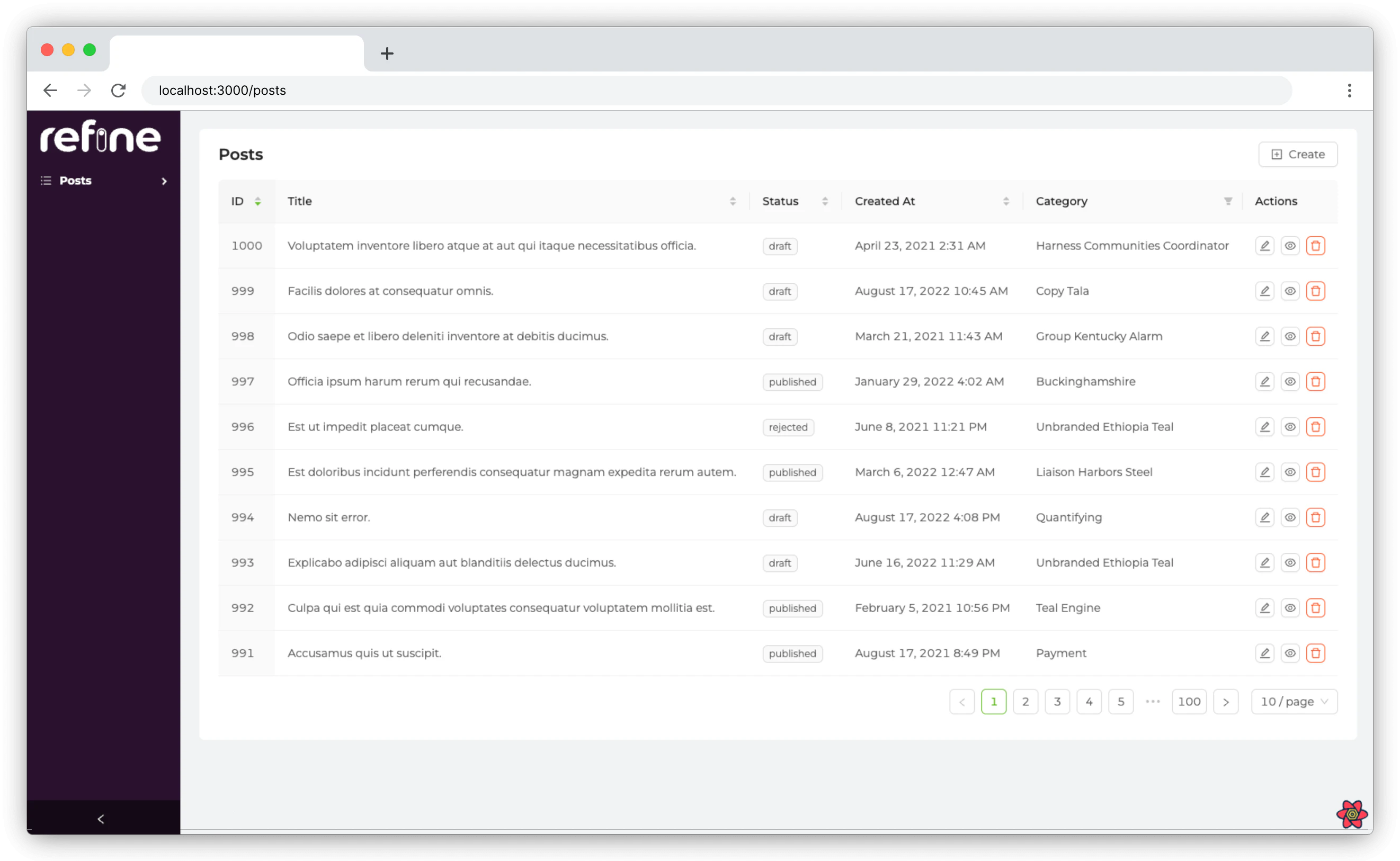Viewport: 1400px width, 861px height.
Task: Open the 10 / page dropdown
Action: (x=1294, y=702)
